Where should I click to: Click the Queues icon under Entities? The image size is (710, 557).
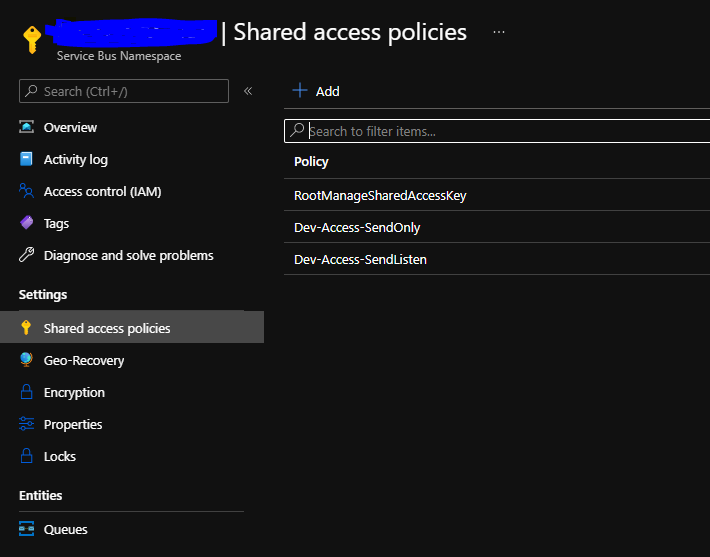point(27,530)
